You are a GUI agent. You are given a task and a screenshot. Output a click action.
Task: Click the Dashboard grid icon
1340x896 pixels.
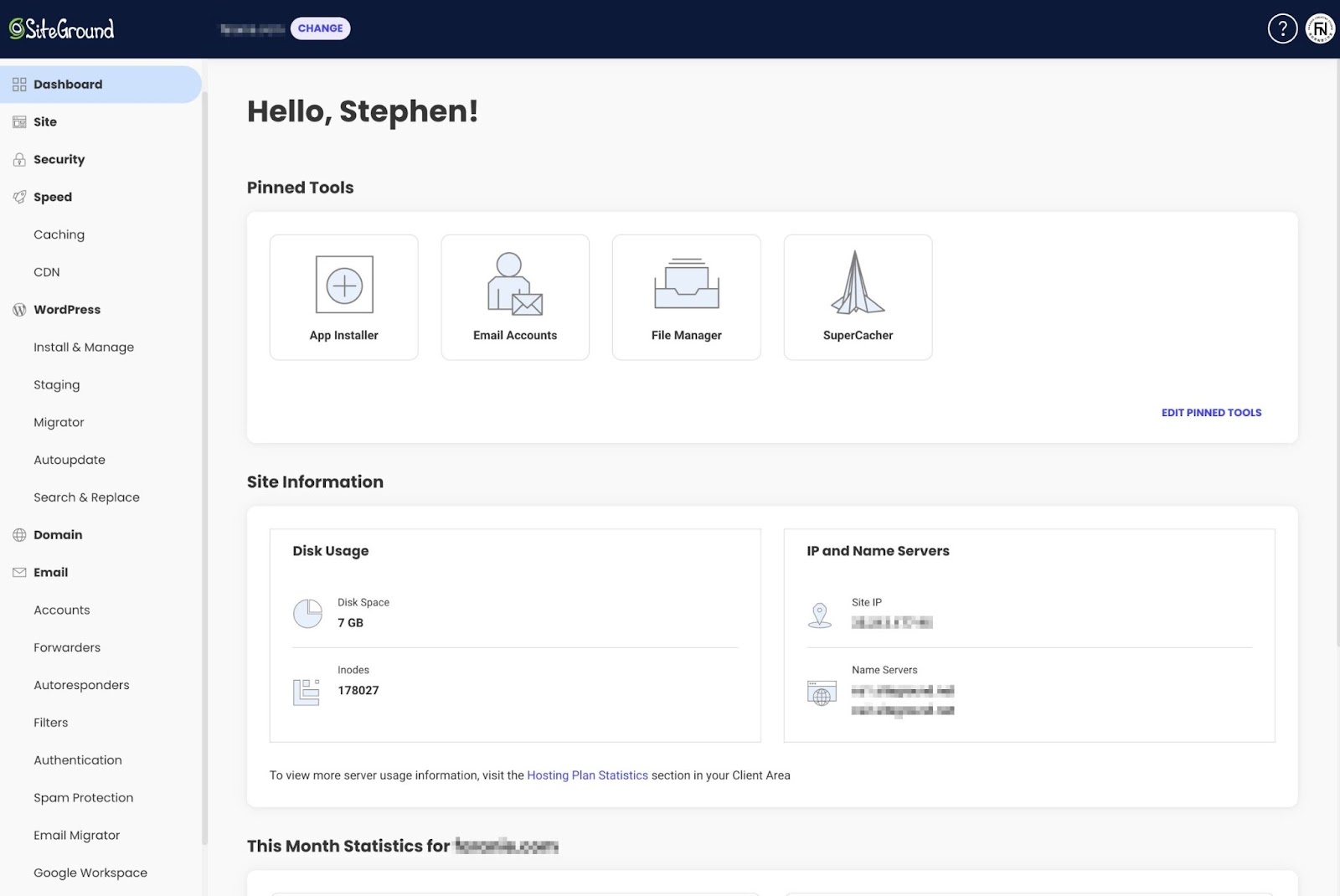click(x=19, y=85)
